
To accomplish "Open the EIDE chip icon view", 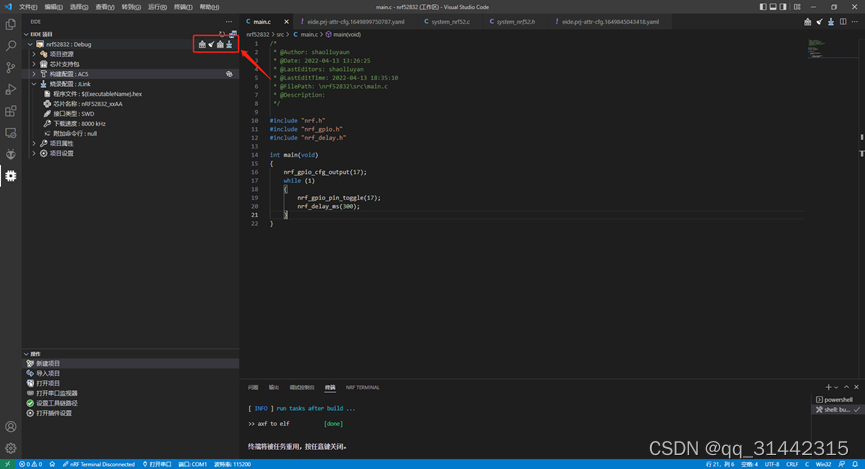I will [x=10, y=175].
